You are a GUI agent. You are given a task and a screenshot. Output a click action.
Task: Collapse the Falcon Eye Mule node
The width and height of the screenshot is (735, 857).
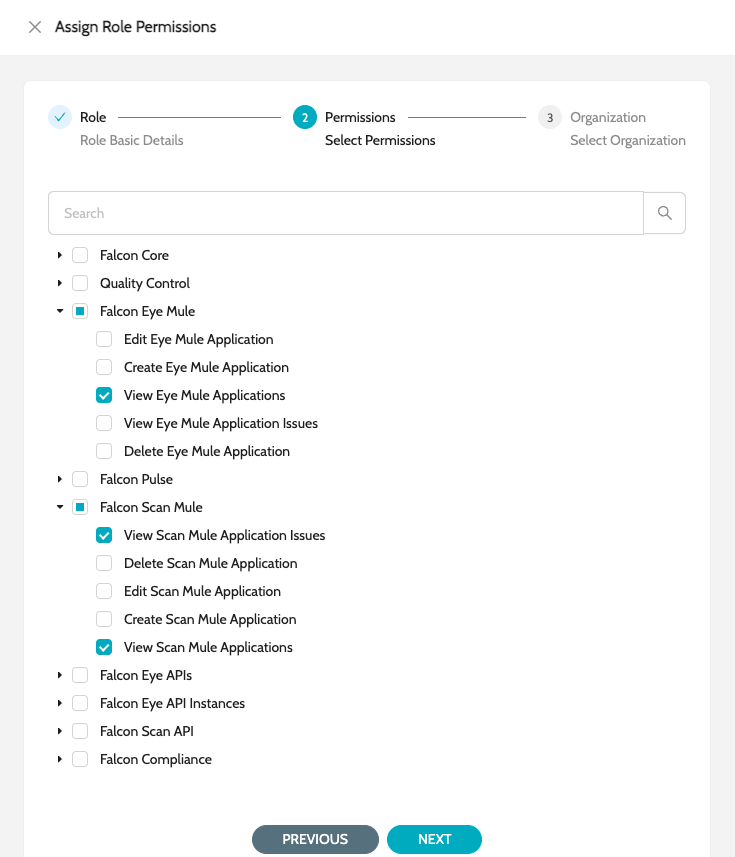pyautogui.click(x=60, y=311)
